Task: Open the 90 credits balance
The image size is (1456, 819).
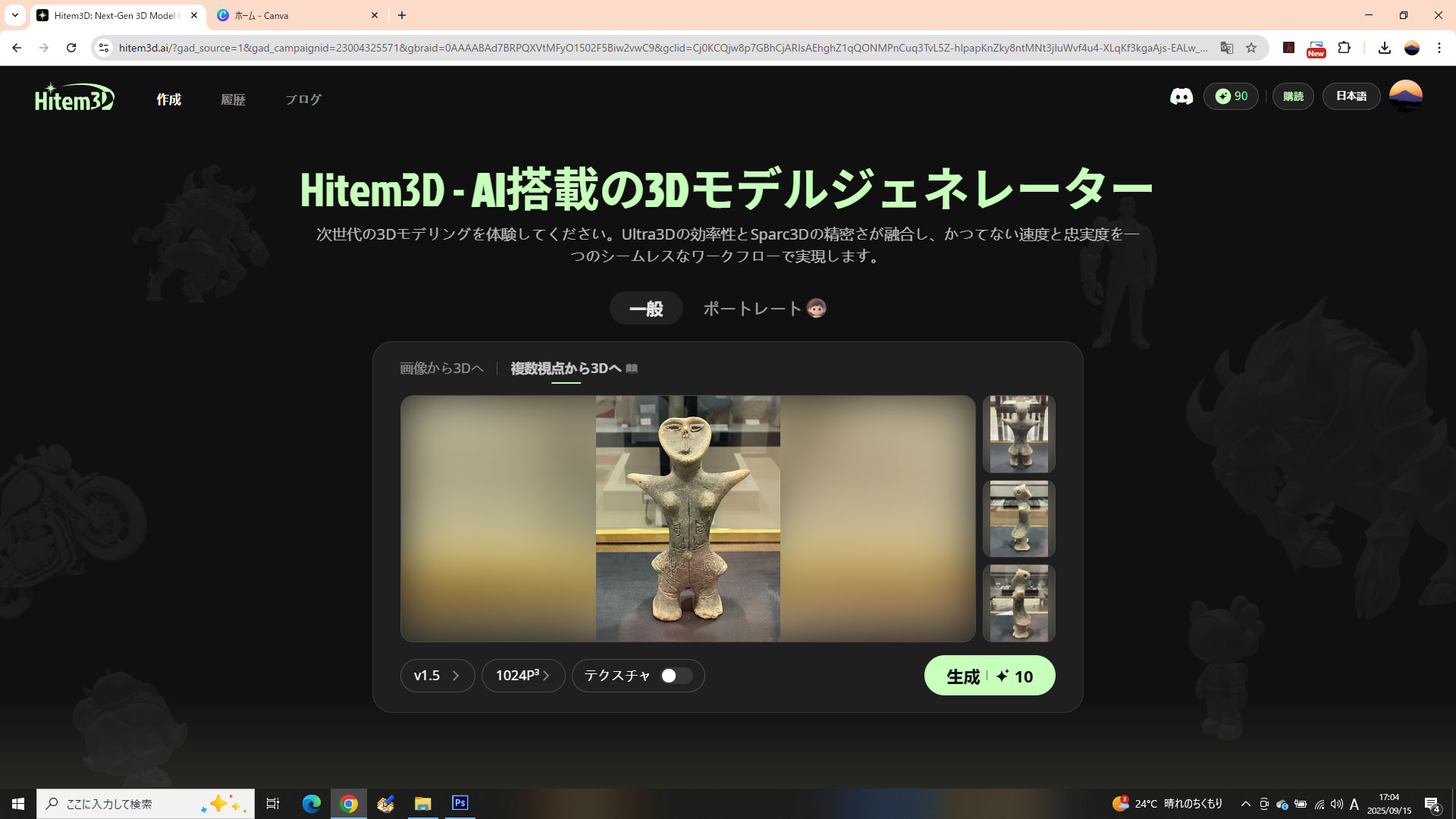Action: [1231, 96]
